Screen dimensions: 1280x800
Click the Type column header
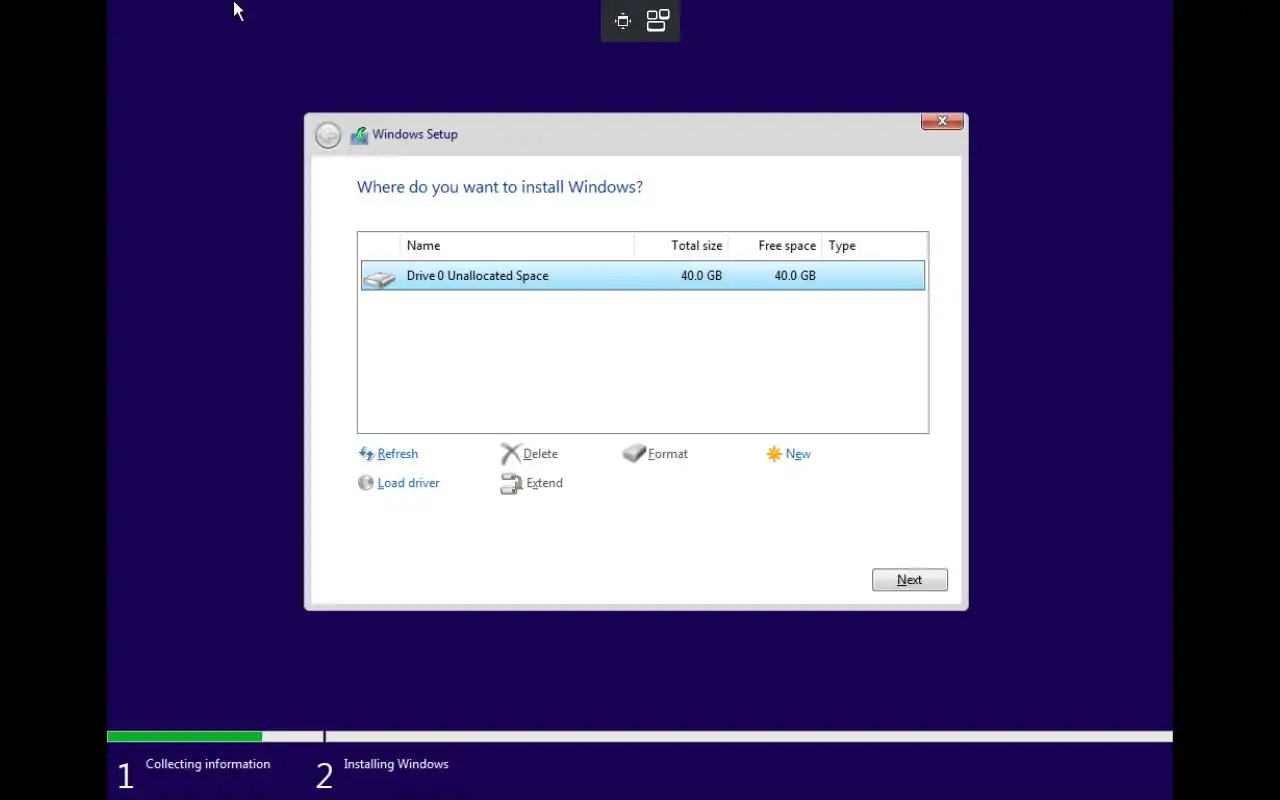tap(875, 246)
